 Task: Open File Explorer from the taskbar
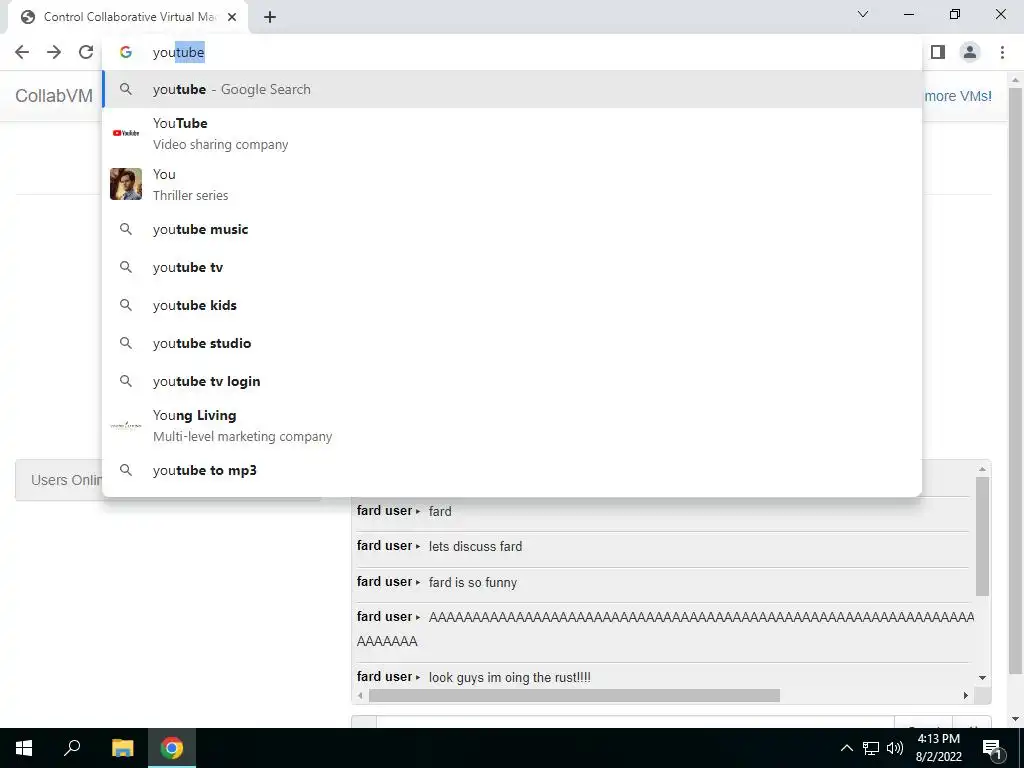[122, 748]
